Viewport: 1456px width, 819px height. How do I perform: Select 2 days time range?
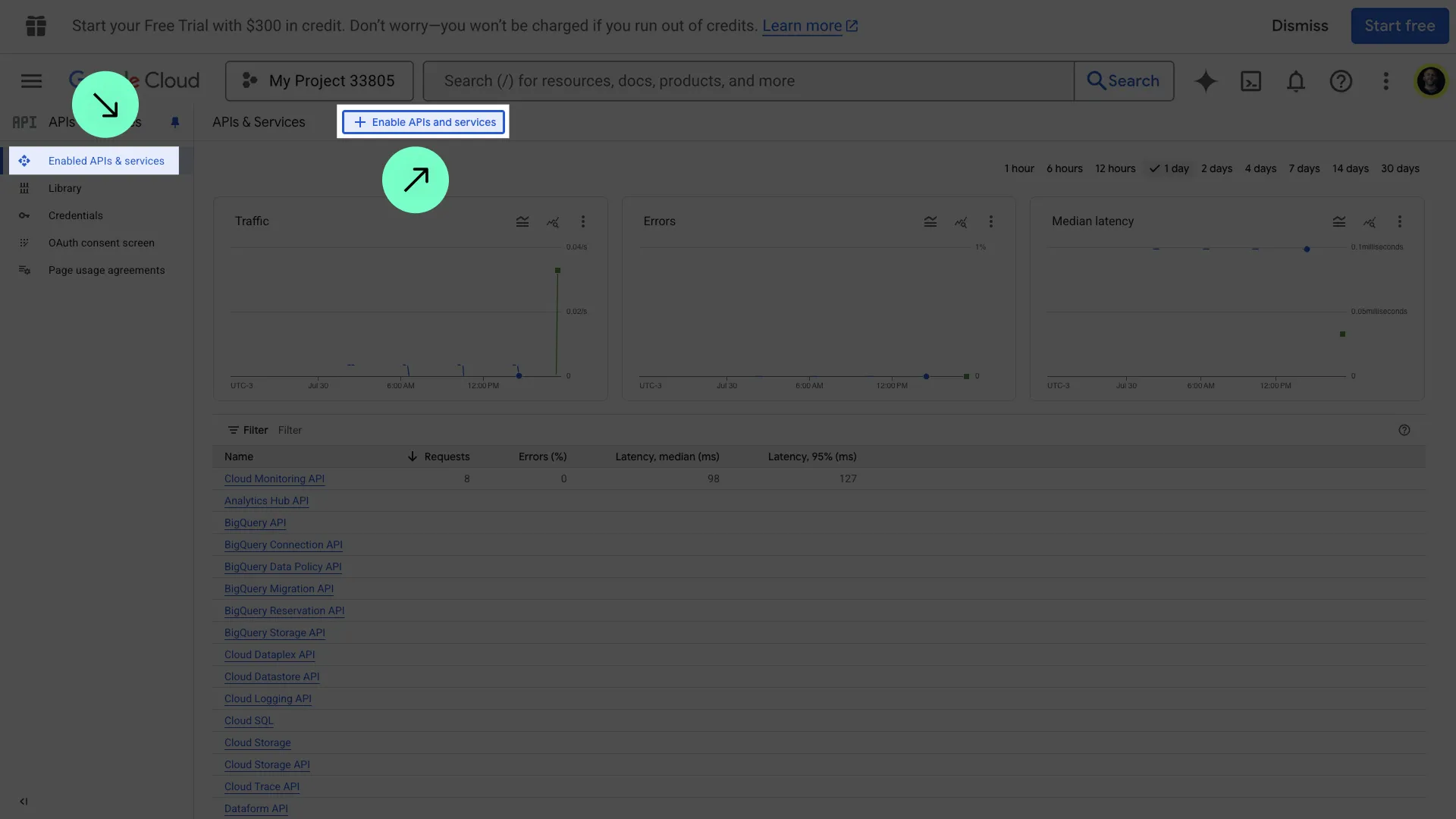pos(1216,168)
